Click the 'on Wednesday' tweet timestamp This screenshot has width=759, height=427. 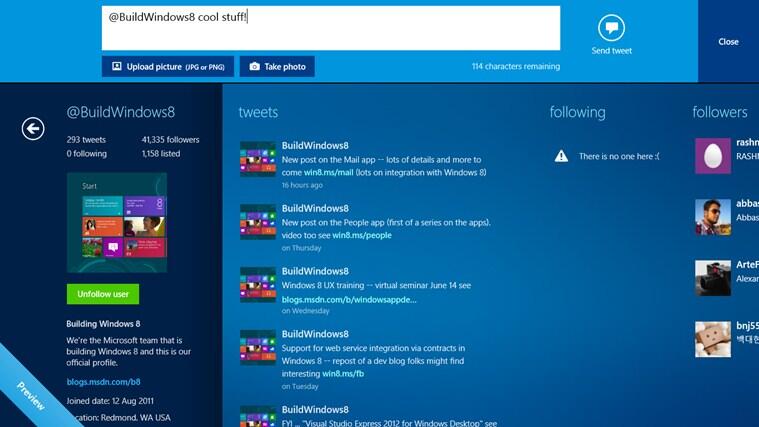pos(305,311)
